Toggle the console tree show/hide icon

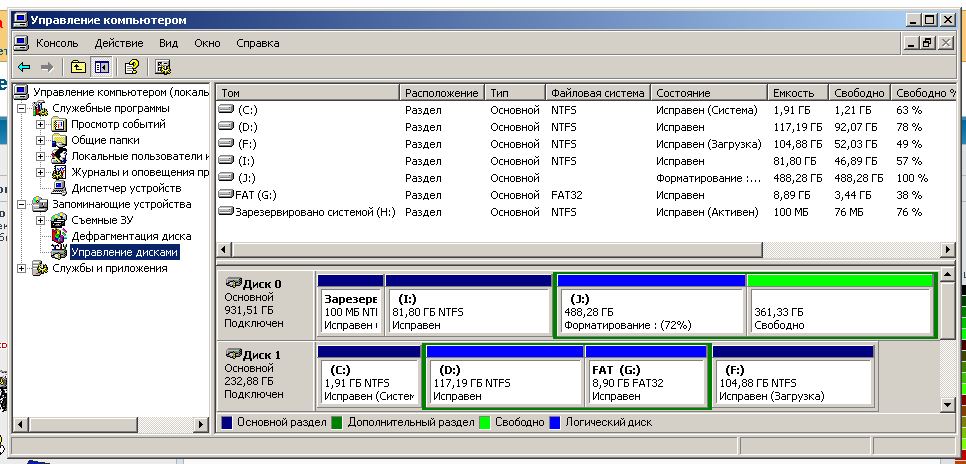101,67
